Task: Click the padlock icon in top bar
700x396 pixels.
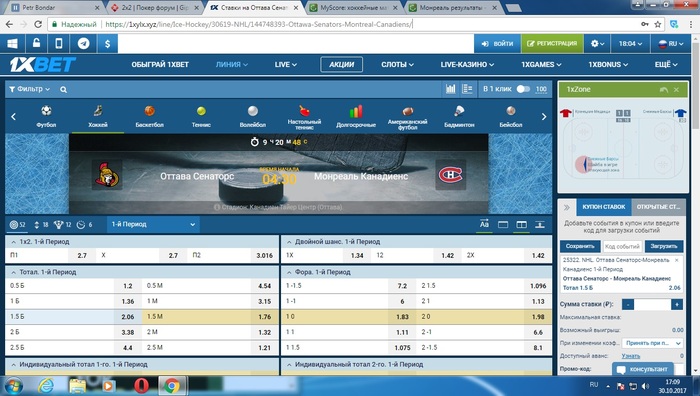Action: pos(36,44)
